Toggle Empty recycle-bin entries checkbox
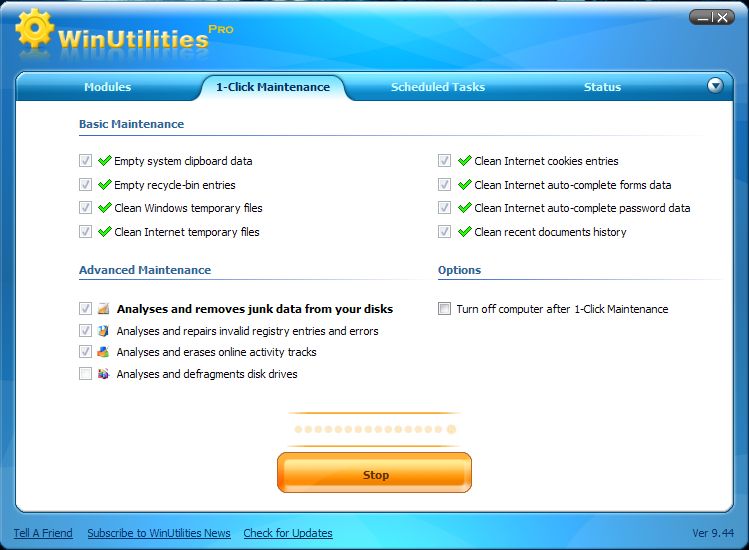 [86, 184]
